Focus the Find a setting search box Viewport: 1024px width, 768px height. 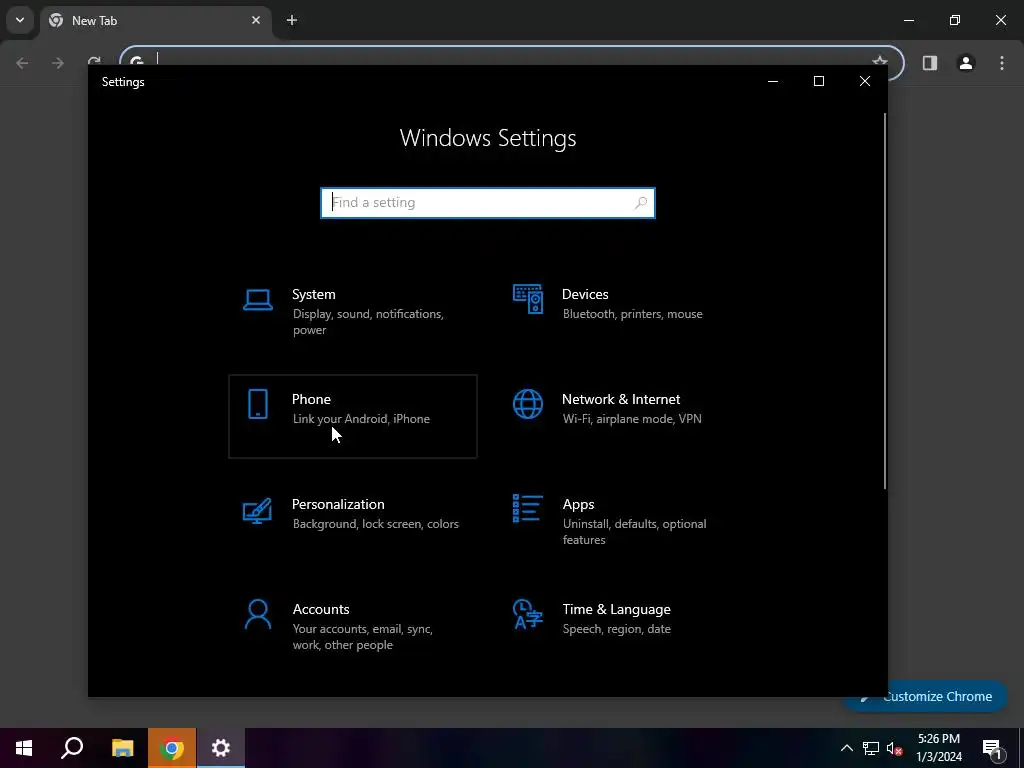[487, 202]
